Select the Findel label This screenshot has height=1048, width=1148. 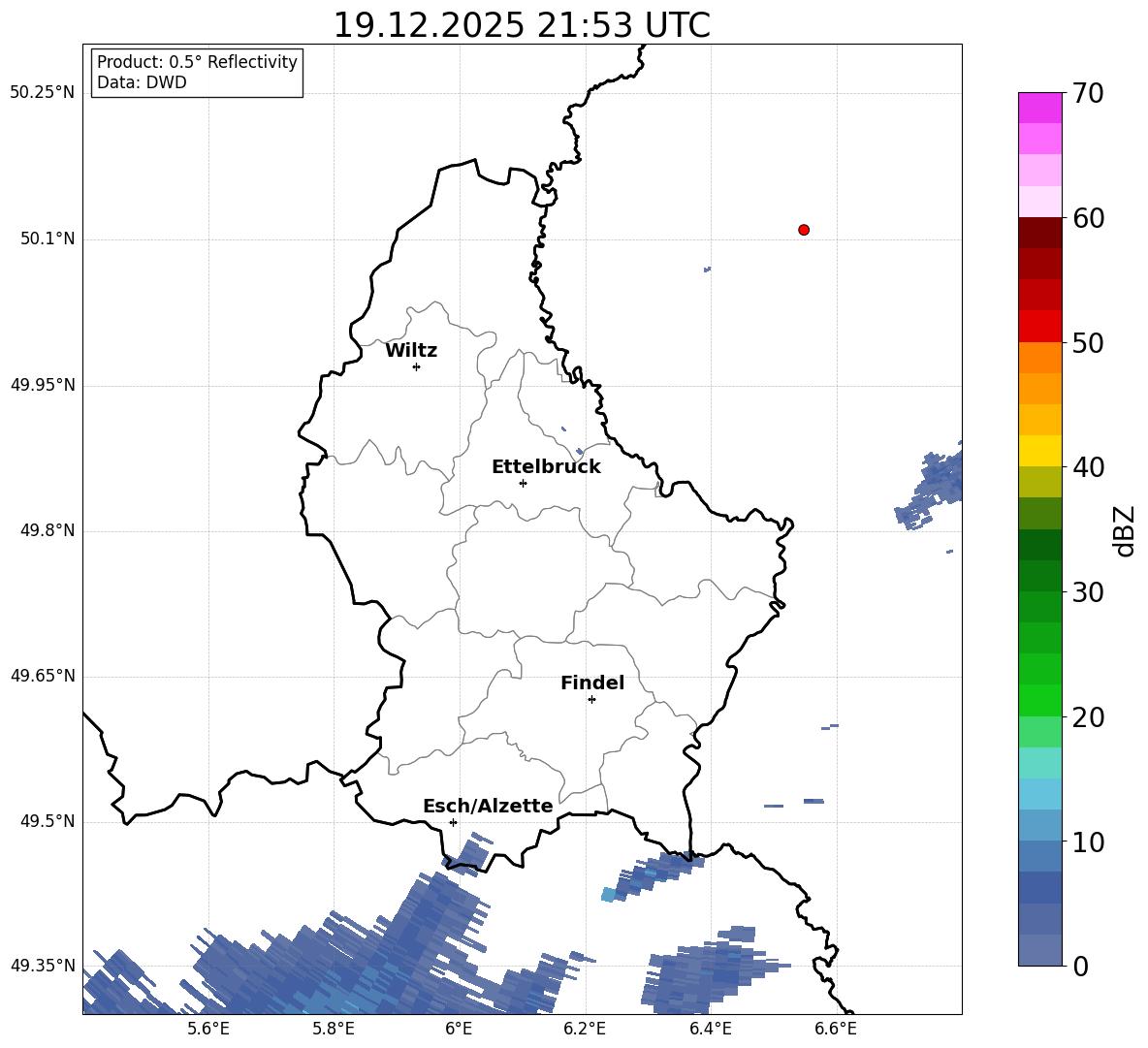pyautogui.click(x=592, y=683)
